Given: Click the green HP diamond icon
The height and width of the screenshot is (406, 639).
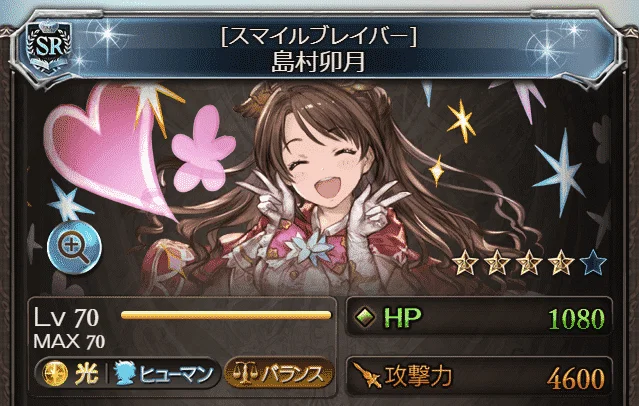Looking at the screenshot, I should 365,317.
